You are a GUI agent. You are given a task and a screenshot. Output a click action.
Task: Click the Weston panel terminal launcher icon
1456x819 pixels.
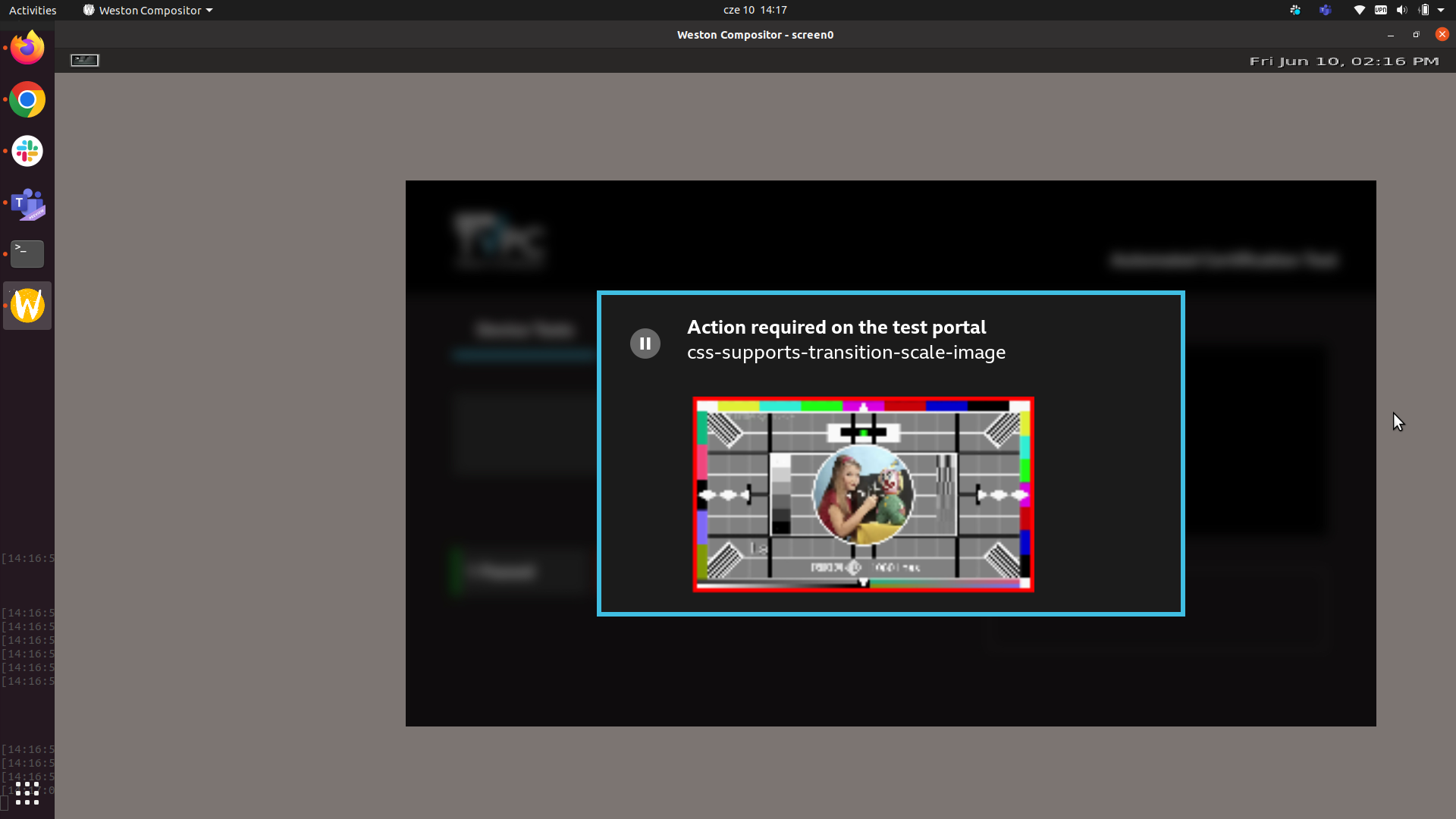pyautogui.click(x=85, y=61)
